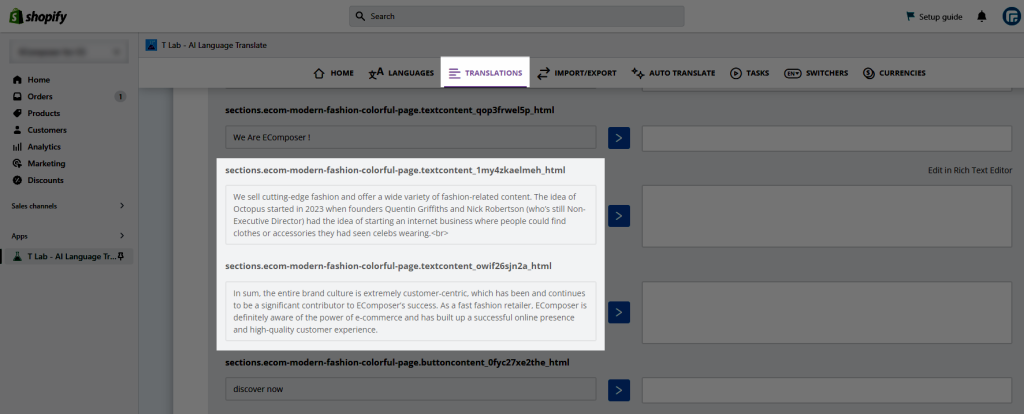Click source text starting 'In sum, the entire brand'
This screenshot has width=1024, height=414.
tap(411, 311)
